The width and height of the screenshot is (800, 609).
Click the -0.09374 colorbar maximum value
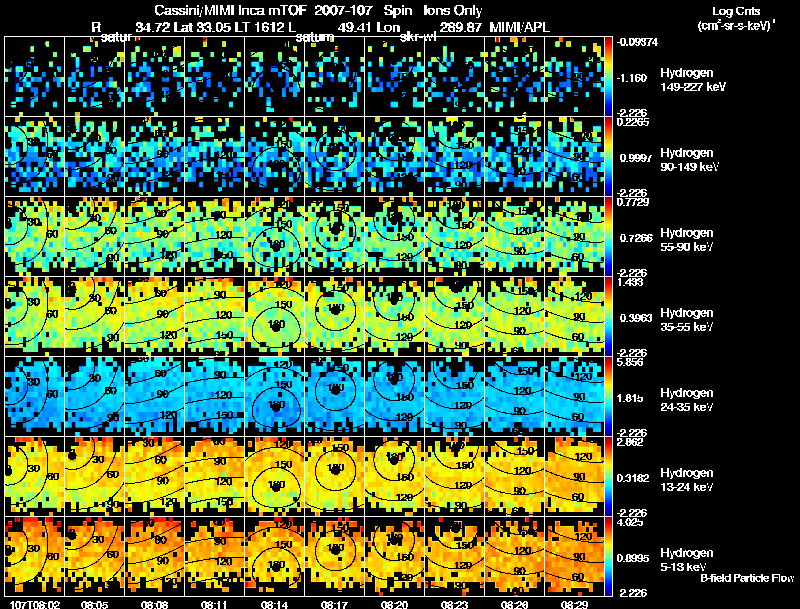(637, 42)
